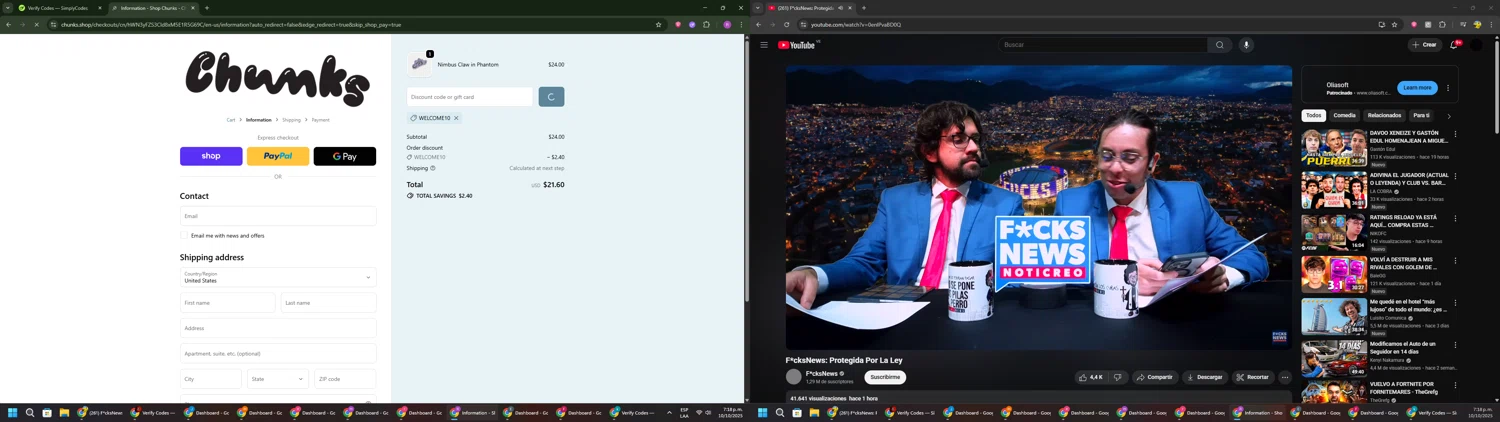Dislike the F*cksNews video
The image size is (1500, 422).
pos(1117,377)
